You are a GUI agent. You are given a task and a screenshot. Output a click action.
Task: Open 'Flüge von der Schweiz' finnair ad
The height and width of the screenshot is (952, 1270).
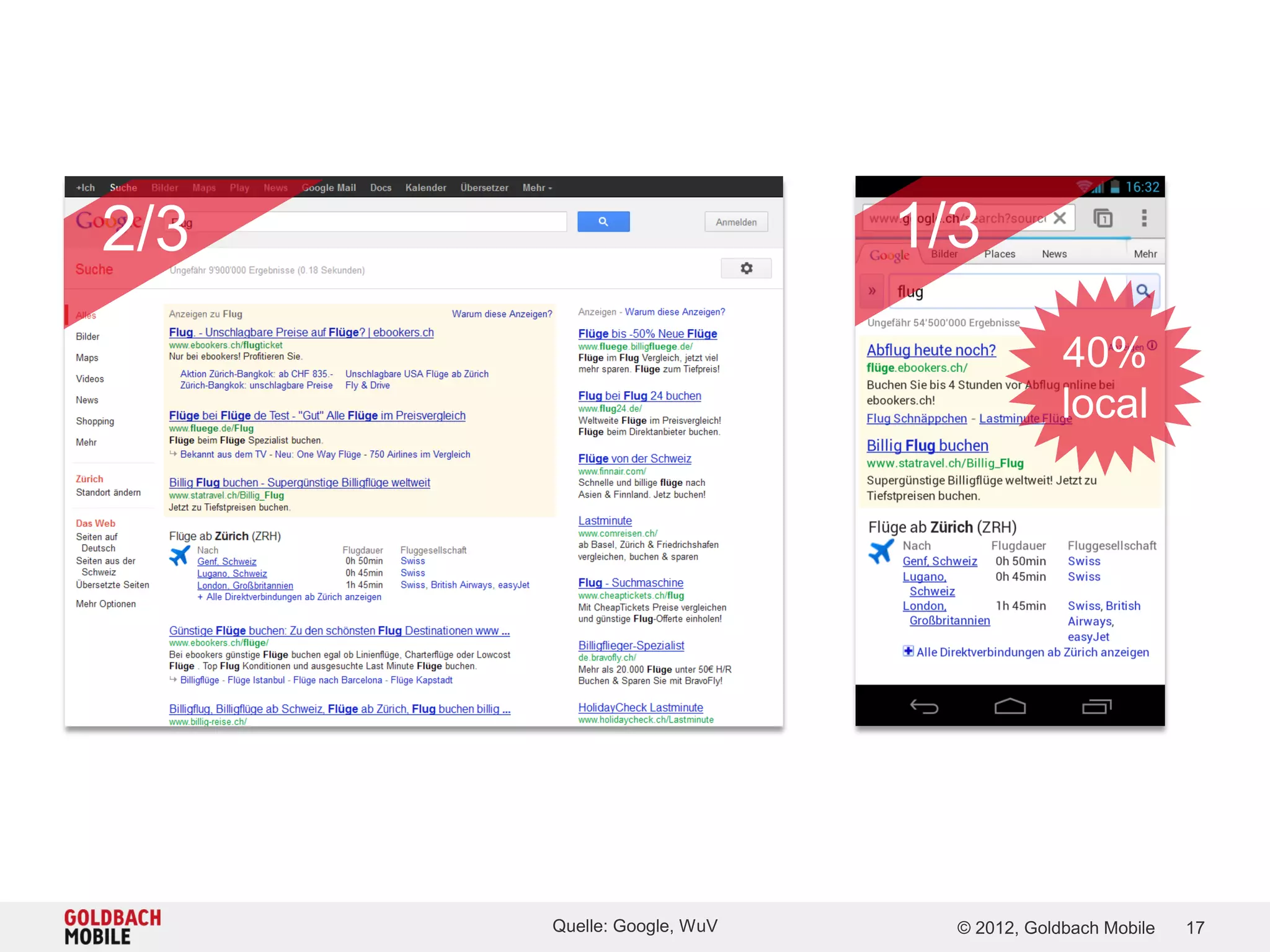(634, 458)
